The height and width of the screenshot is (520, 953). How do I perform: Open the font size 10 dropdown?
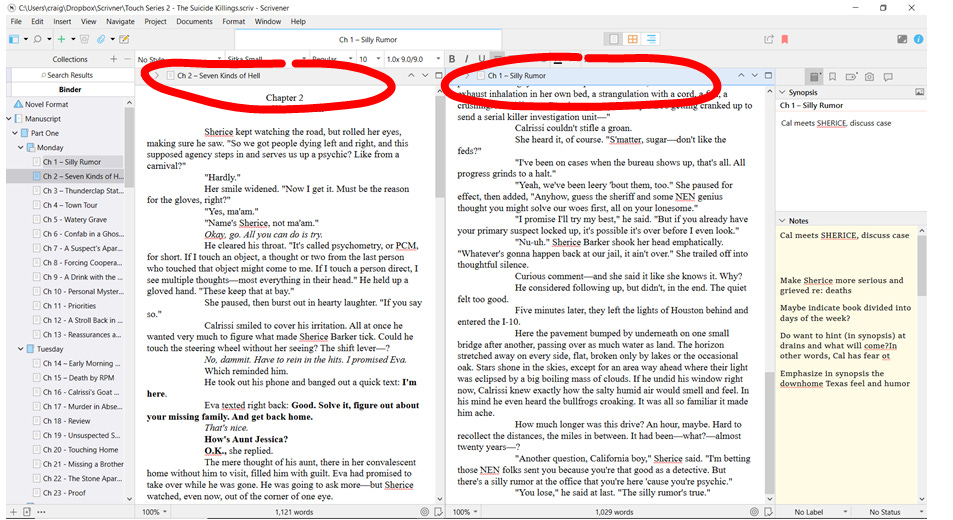pos(369,59)
